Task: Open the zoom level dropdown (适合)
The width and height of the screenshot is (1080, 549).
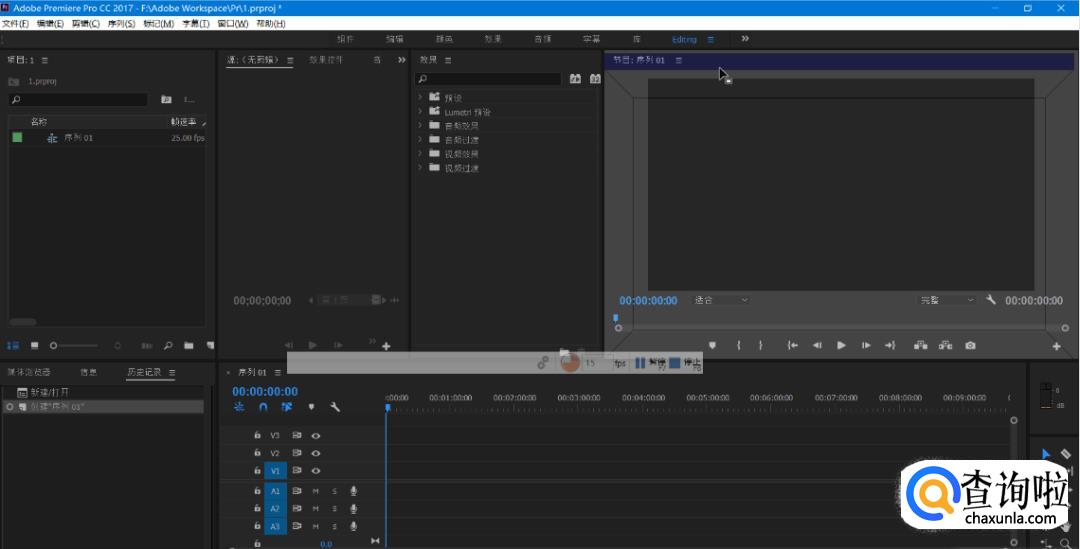Action: coord(721,300)
